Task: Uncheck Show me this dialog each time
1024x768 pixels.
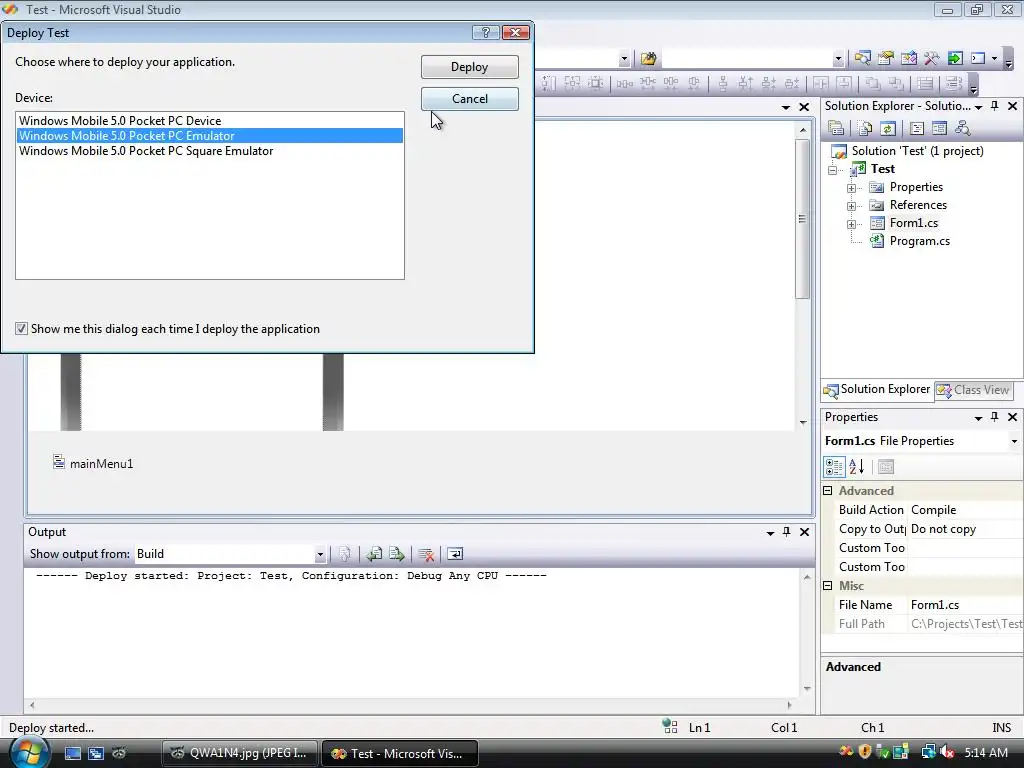Action: (x=22, y=328)
